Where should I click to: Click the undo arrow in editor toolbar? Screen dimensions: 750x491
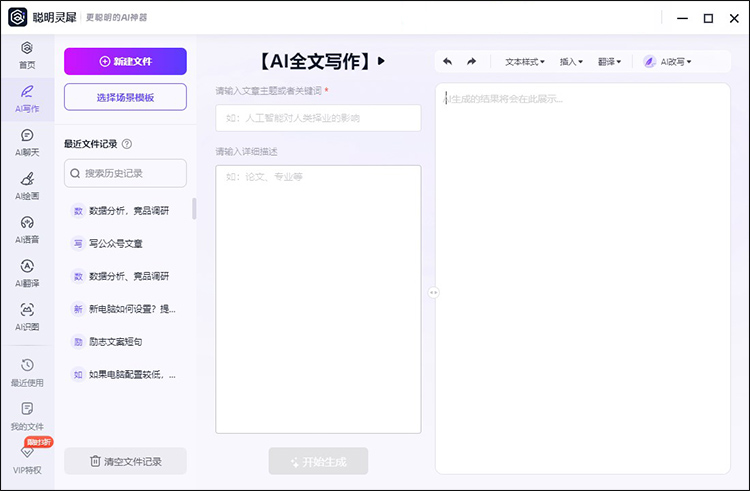click(447, 61)
